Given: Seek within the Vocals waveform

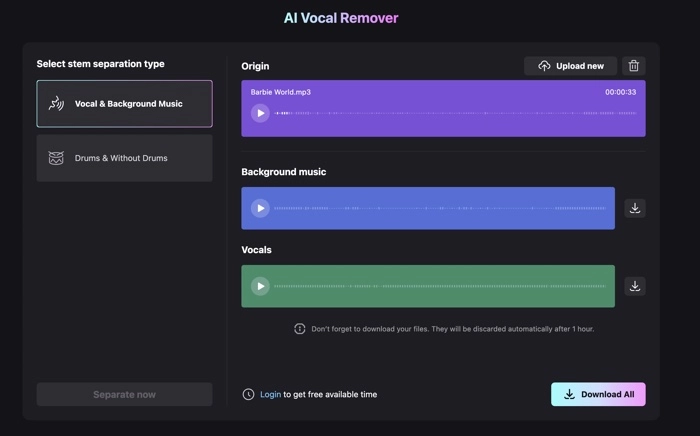Looking at the screenshot, I should point(440,286).
